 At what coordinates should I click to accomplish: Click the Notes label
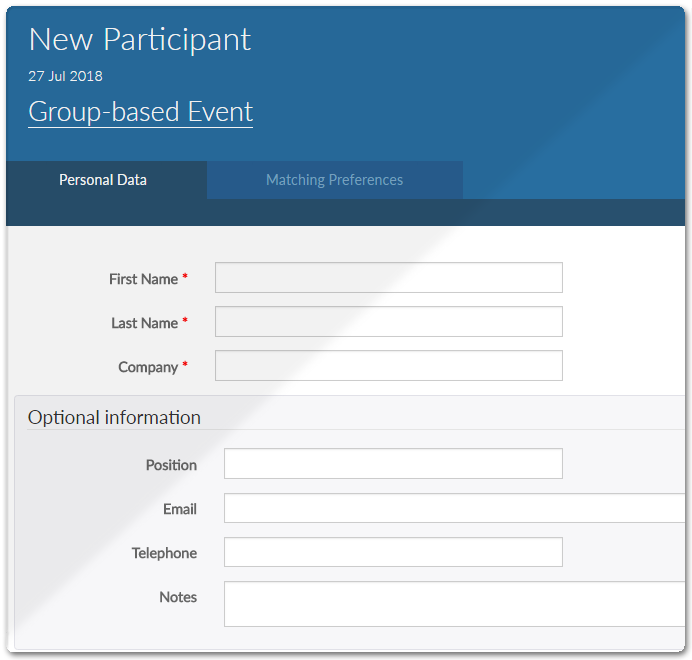[x=178, y=597]
